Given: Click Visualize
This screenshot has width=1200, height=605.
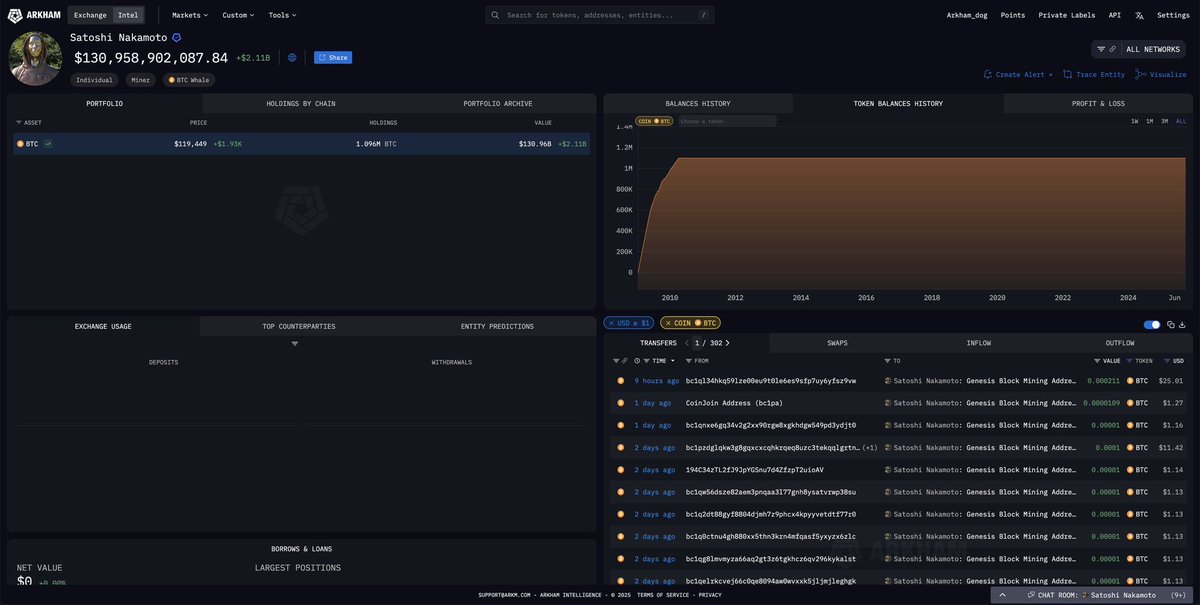Looking at the screenshot, I should point(1161,74).
